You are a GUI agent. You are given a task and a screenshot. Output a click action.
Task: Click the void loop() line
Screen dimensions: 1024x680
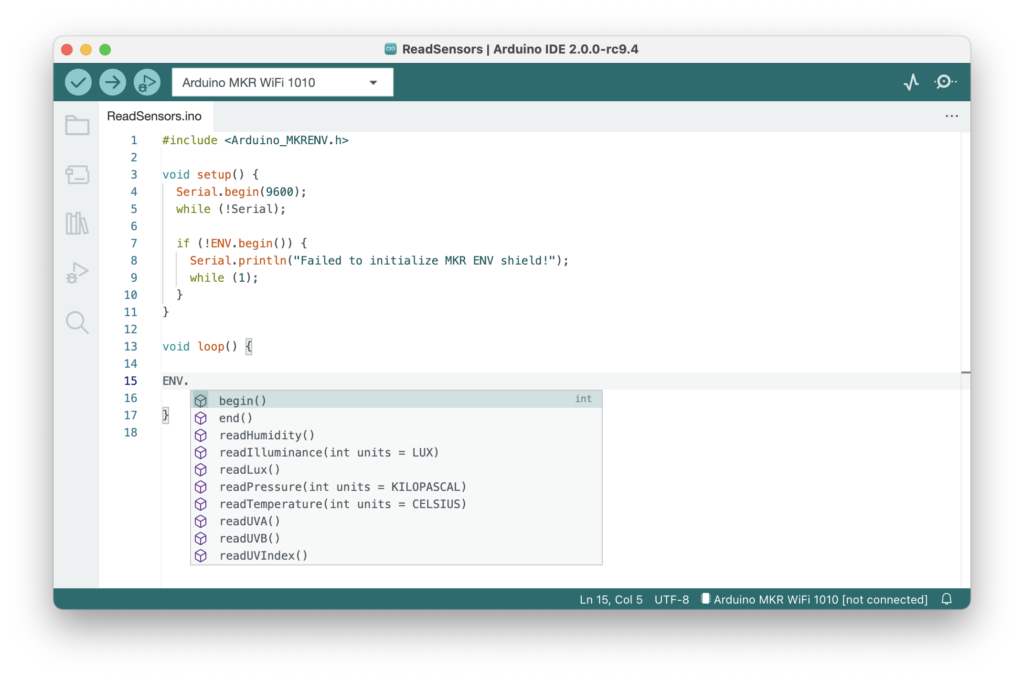[x=207, y=346]
